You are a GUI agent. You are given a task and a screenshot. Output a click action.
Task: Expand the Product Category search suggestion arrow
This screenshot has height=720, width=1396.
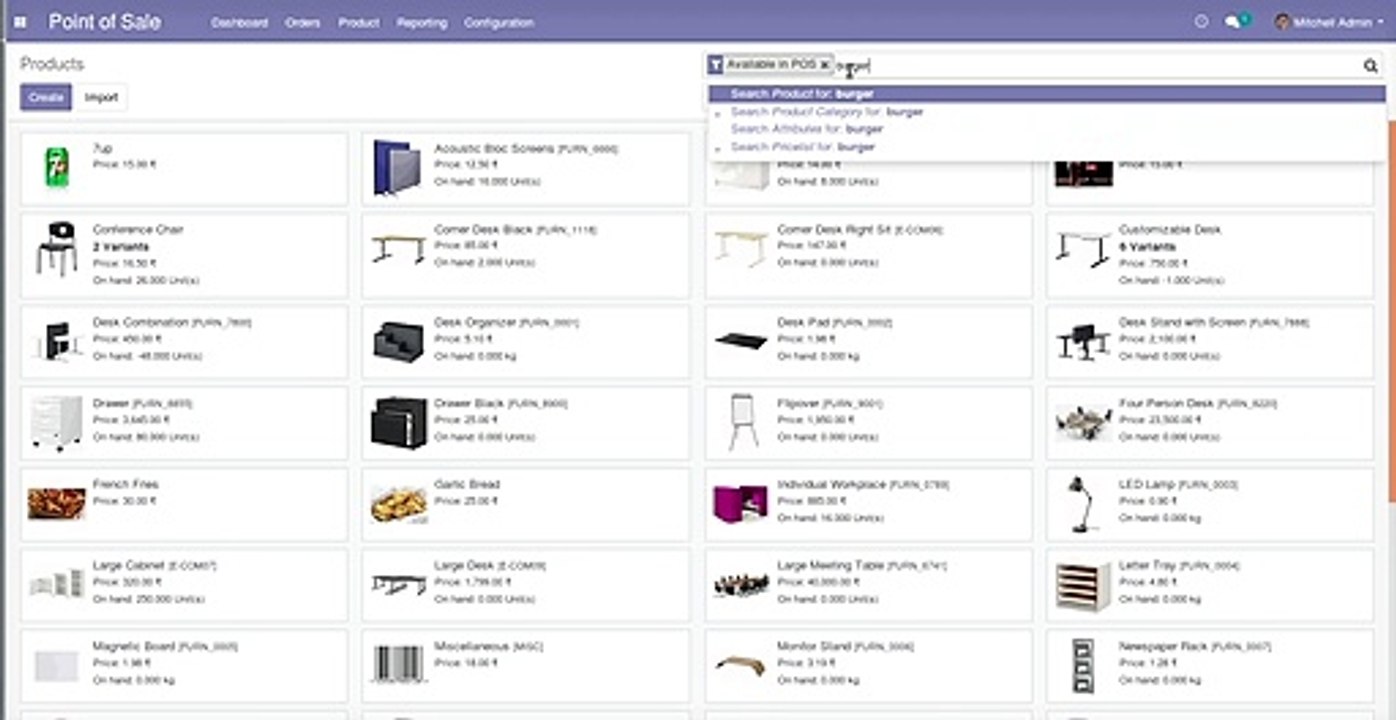[718, 113]
